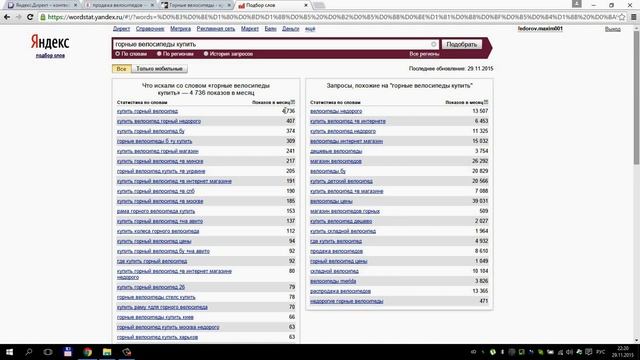Reload the page with refresh icon
Screen dimensions: 640x360
pos(30,17)
